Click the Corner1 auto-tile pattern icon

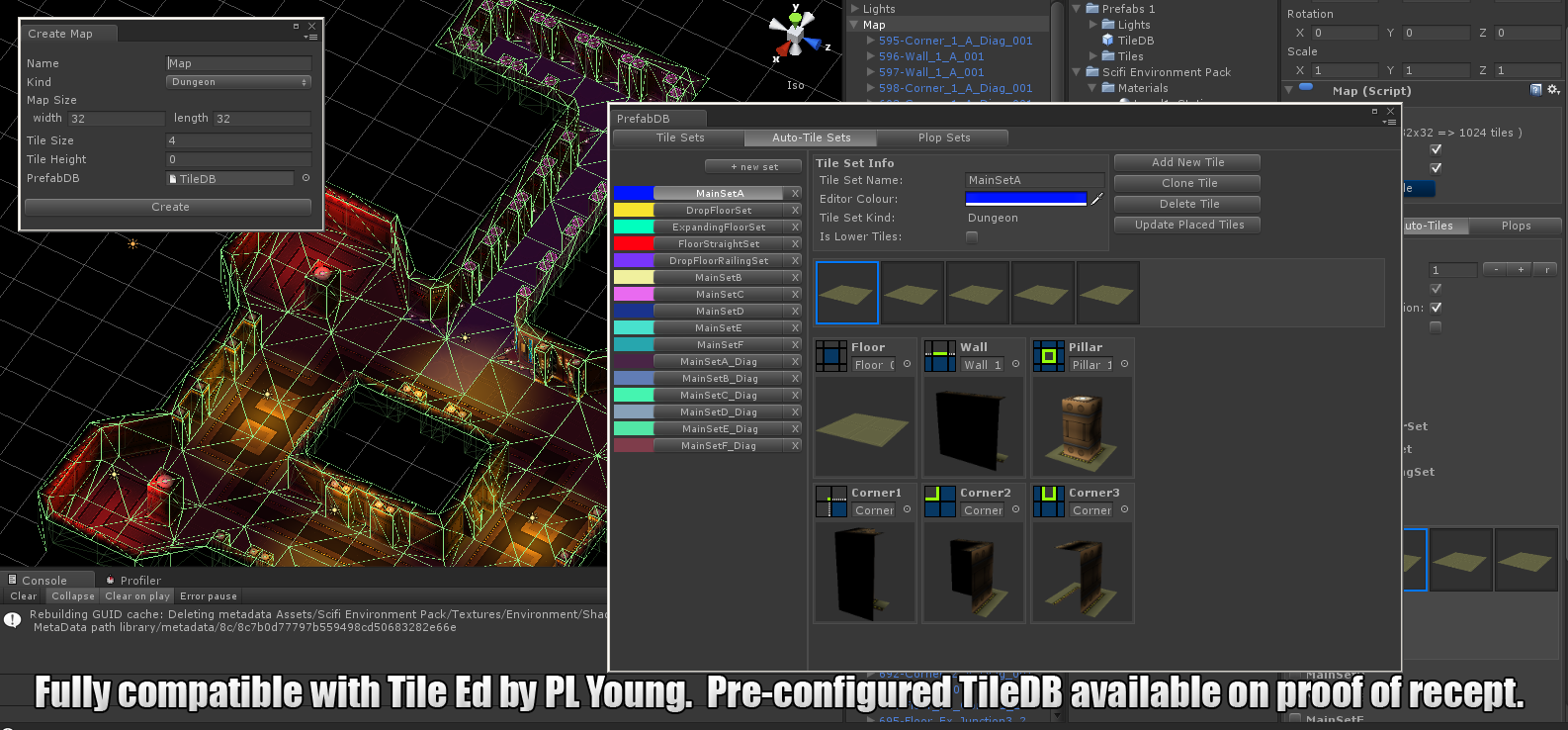[x=831, y=502]
